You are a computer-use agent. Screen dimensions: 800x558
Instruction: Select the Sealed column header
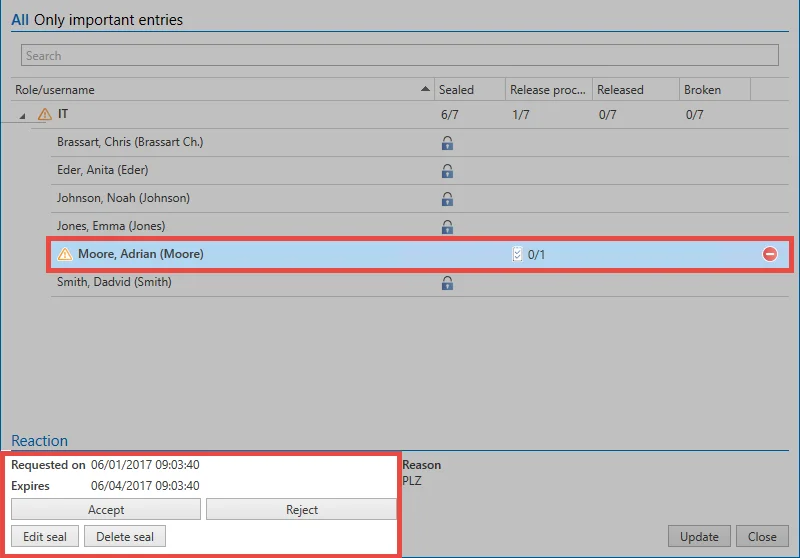[469, 90]
